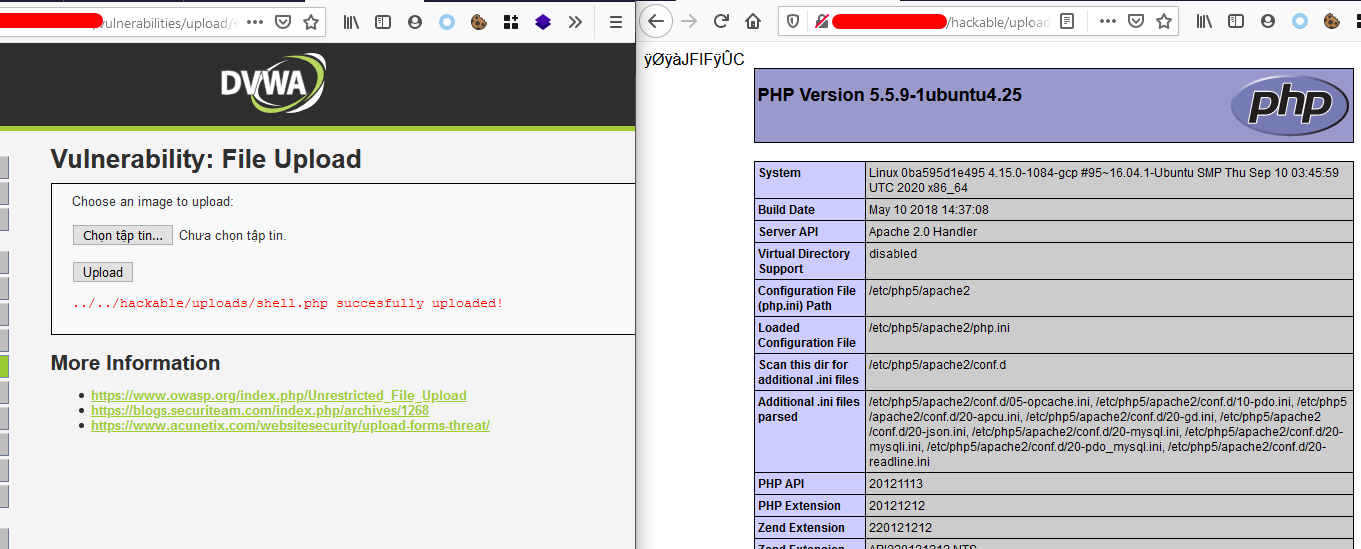Go back in the PHP info window
1361x549 pixels.
click(656, 21)
